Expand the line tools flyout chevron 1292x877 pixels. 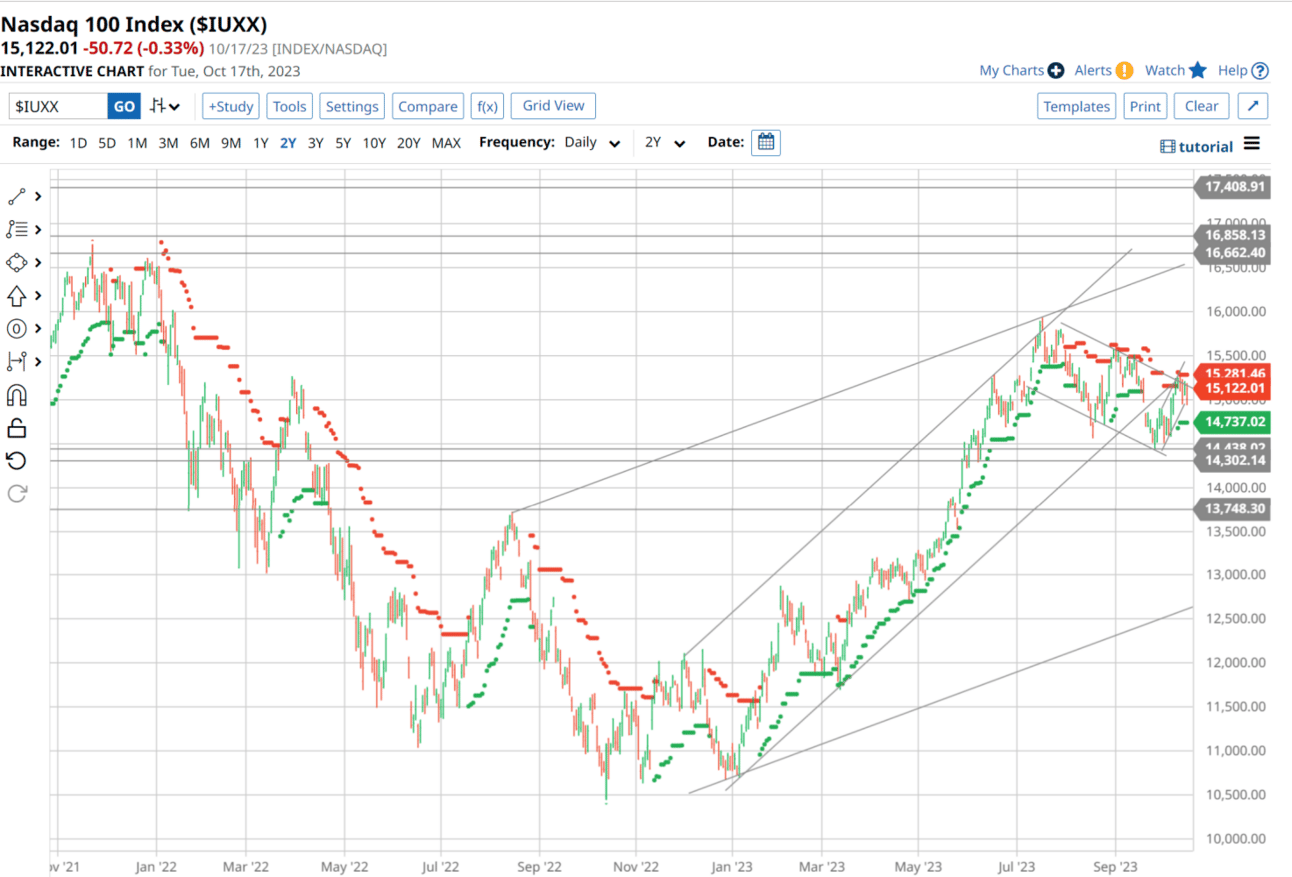coord(38,197)
